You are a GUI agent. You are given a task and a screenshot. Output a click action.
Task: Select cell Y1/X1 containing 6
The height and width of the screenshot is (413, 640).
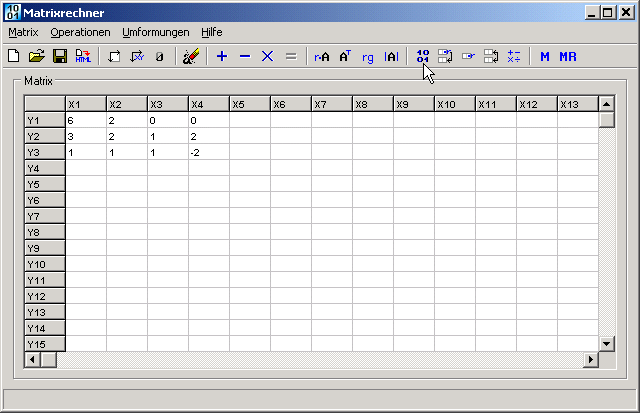pyautogui.click(x=86, y=120)
